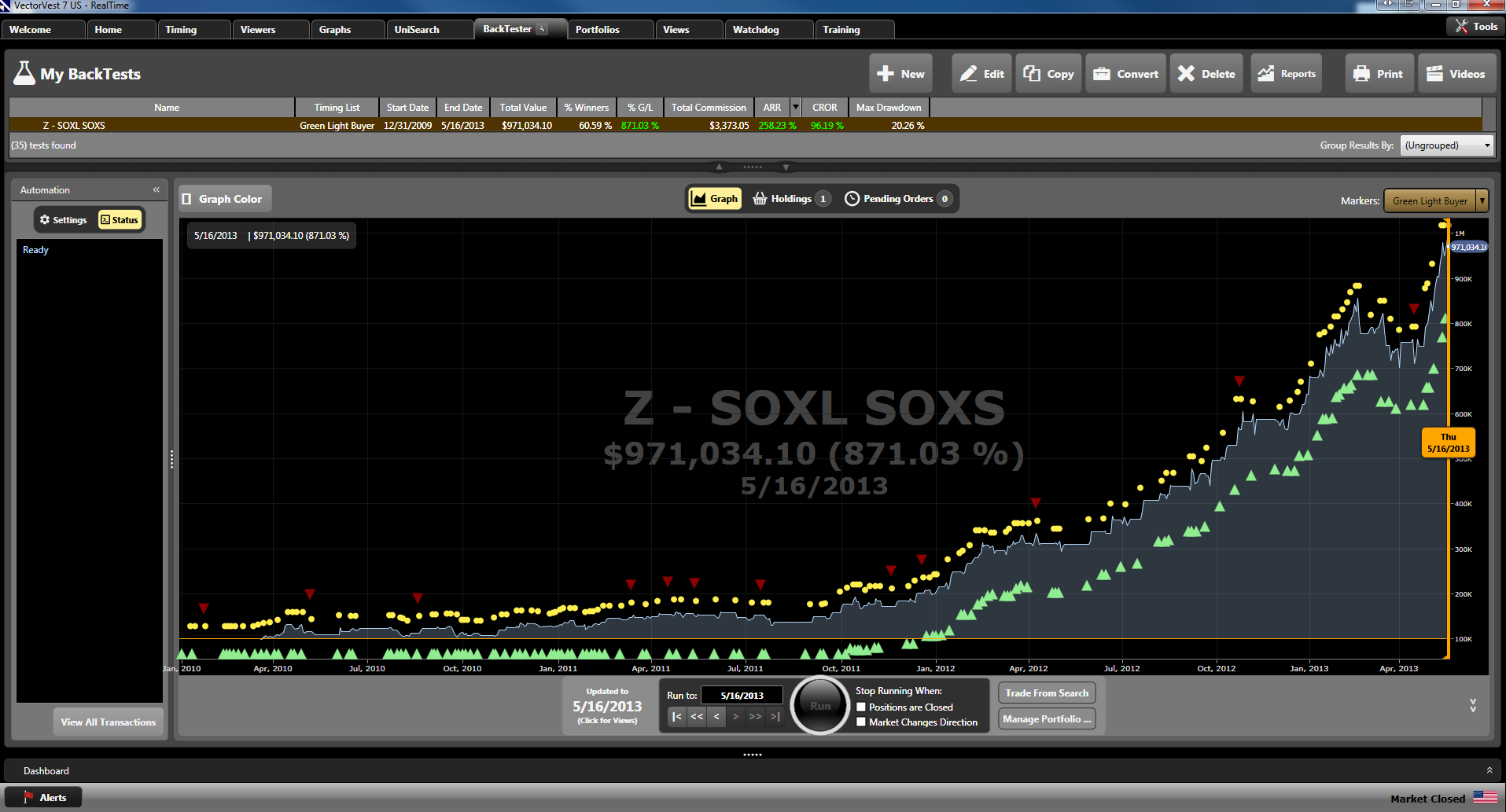
Task: Show the Pending Orders clock view
Action: [x=898, y=199]
